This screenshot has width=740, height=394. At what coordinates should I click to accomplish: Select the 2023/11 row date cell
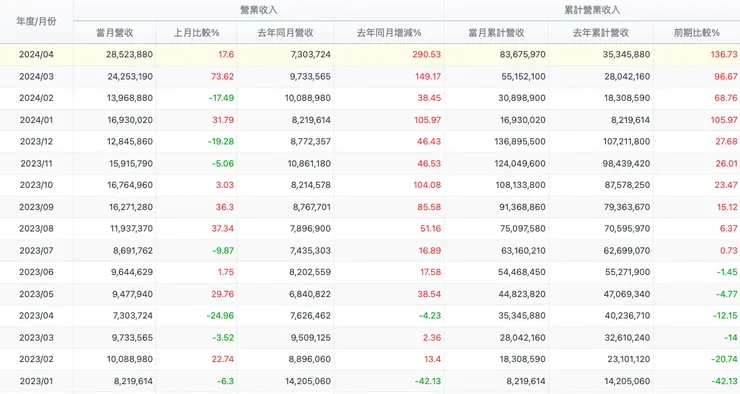(x=36, y=164)
